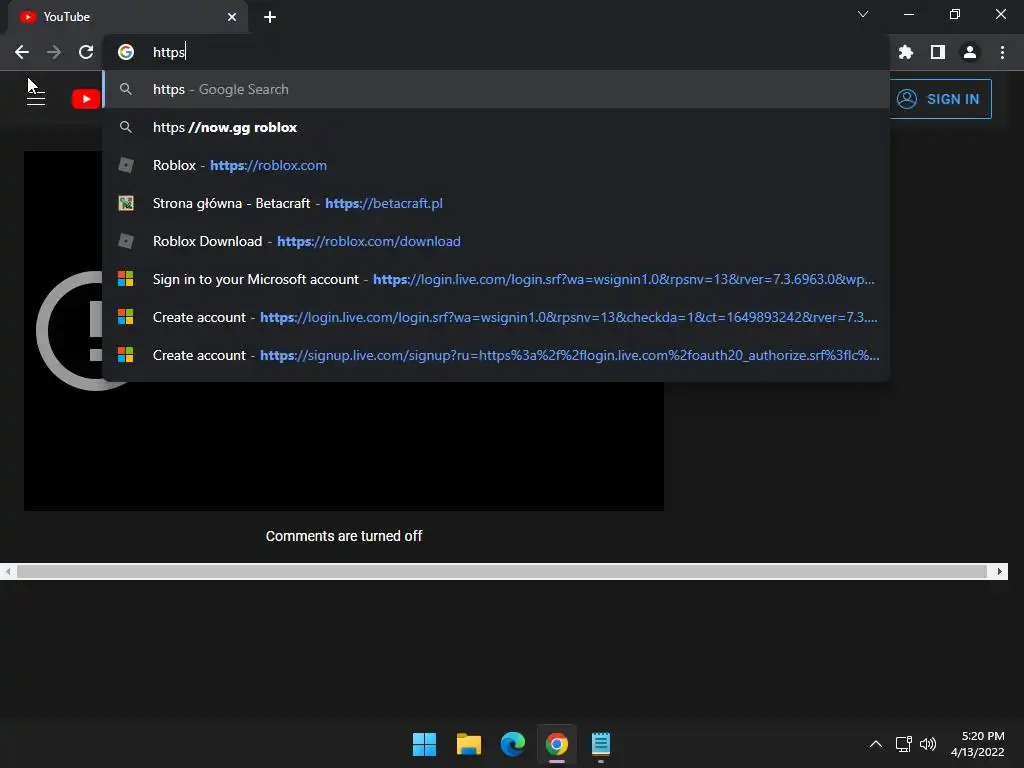The image size is (1024, 768).
Task: Open the clock showing 5:20 PM
Action: coord(978,744)
